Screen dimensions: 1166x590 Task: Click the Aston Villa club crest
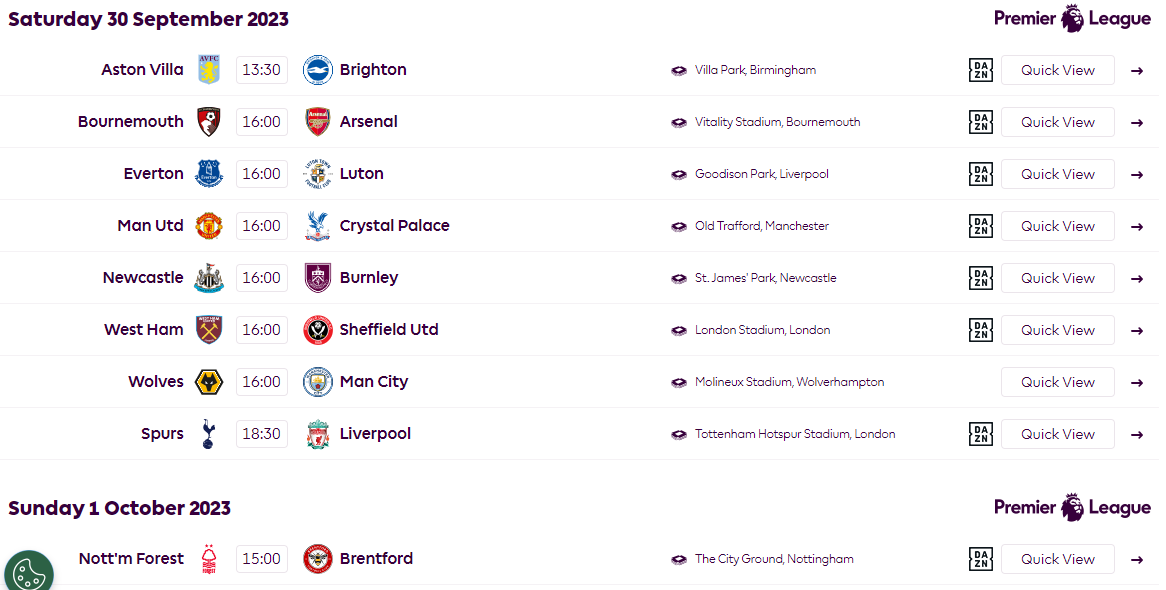[x=209, y=70]
